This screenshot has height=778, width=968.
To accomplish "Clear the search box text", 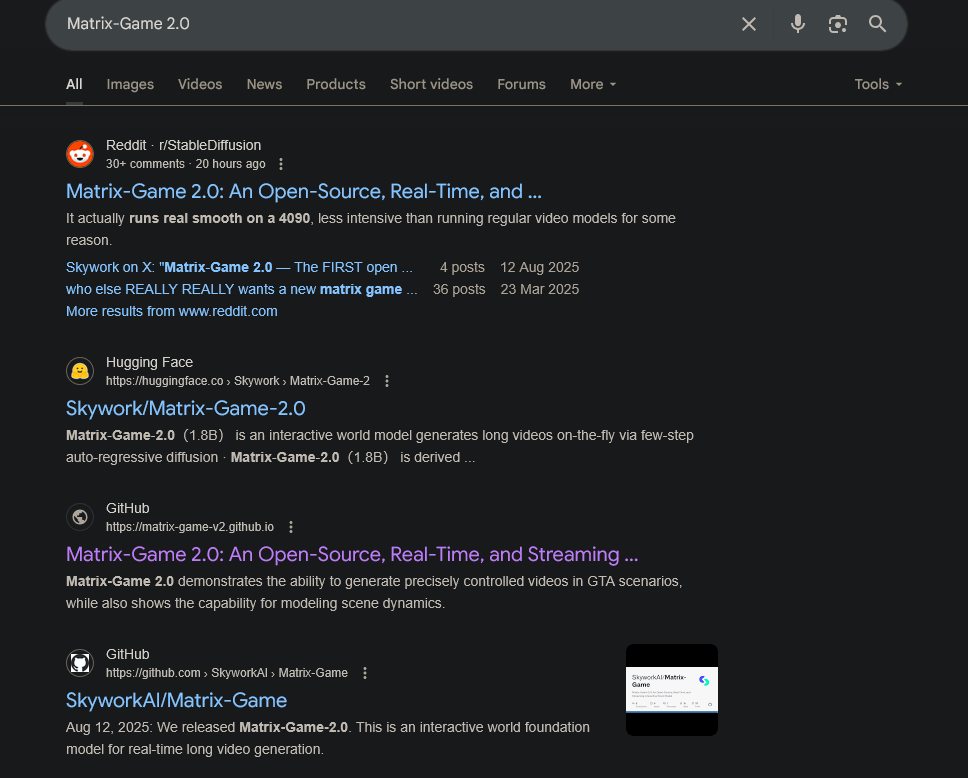I will [x=749, y=24].
